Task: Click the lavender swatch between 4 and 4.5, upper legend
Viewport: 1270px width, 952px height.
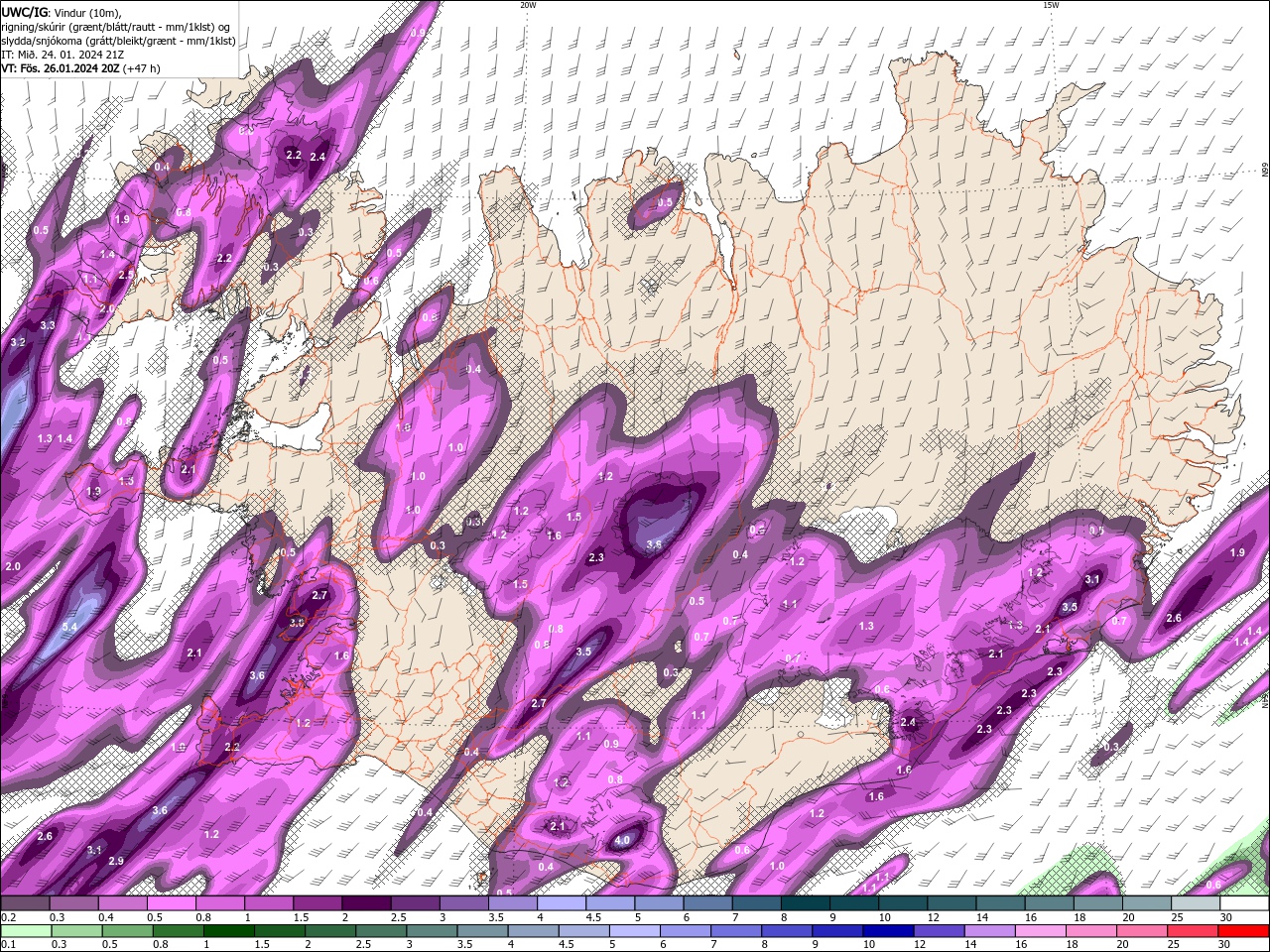Action: [x=561, y=903]
